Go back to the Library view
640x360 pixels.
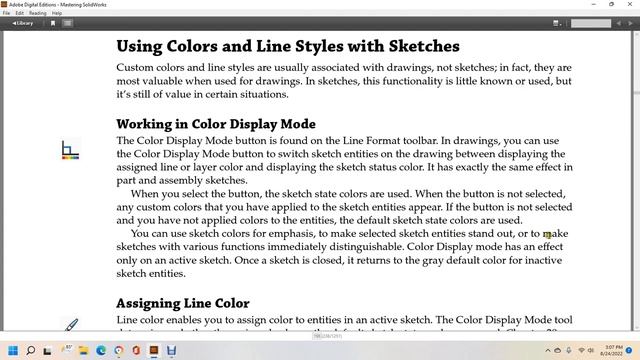(22, 23)
